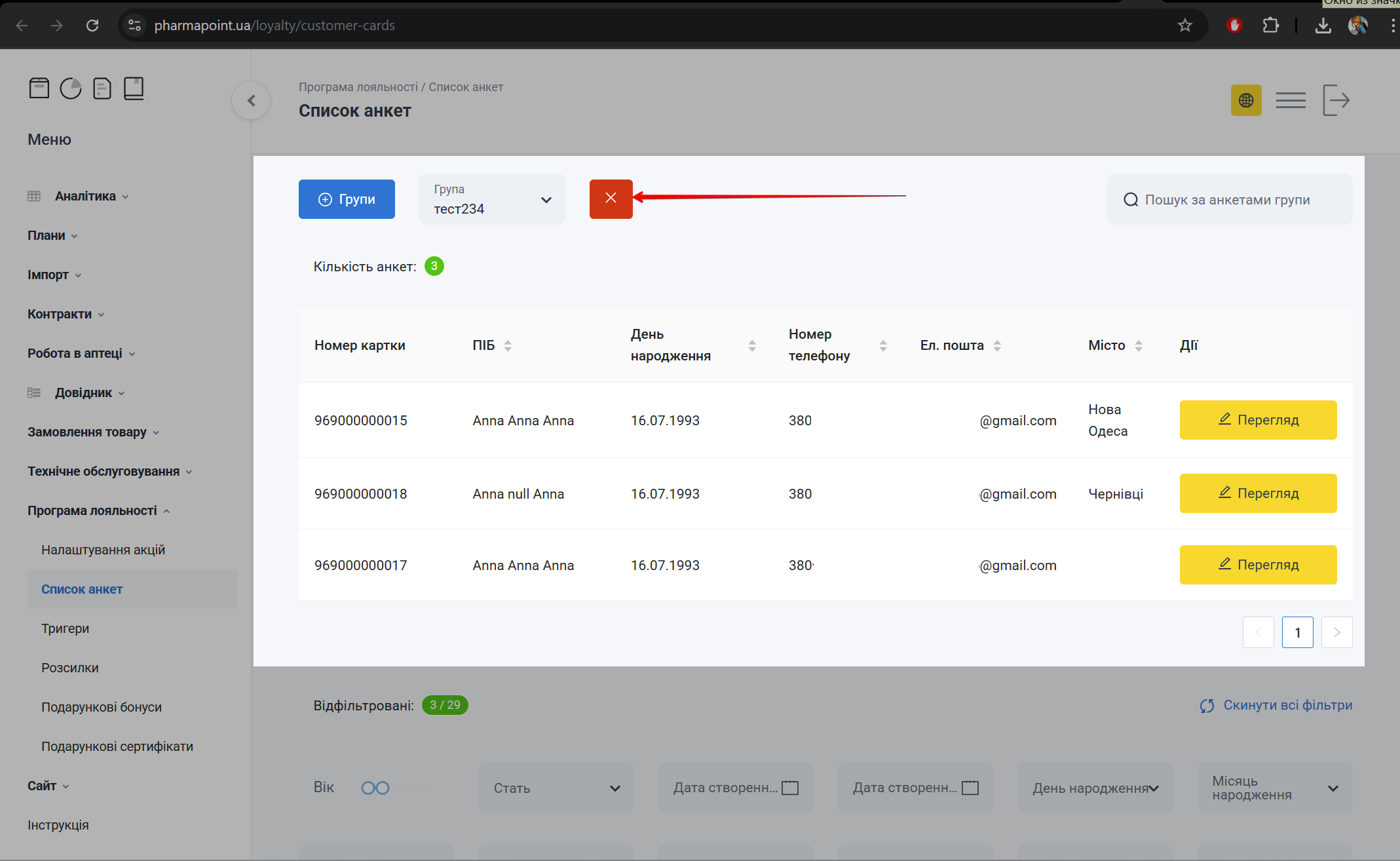The width and height of the screenshot is (1400, 861).
Task: Select Подарункові бонуси menu item
Action: (101, 707)
